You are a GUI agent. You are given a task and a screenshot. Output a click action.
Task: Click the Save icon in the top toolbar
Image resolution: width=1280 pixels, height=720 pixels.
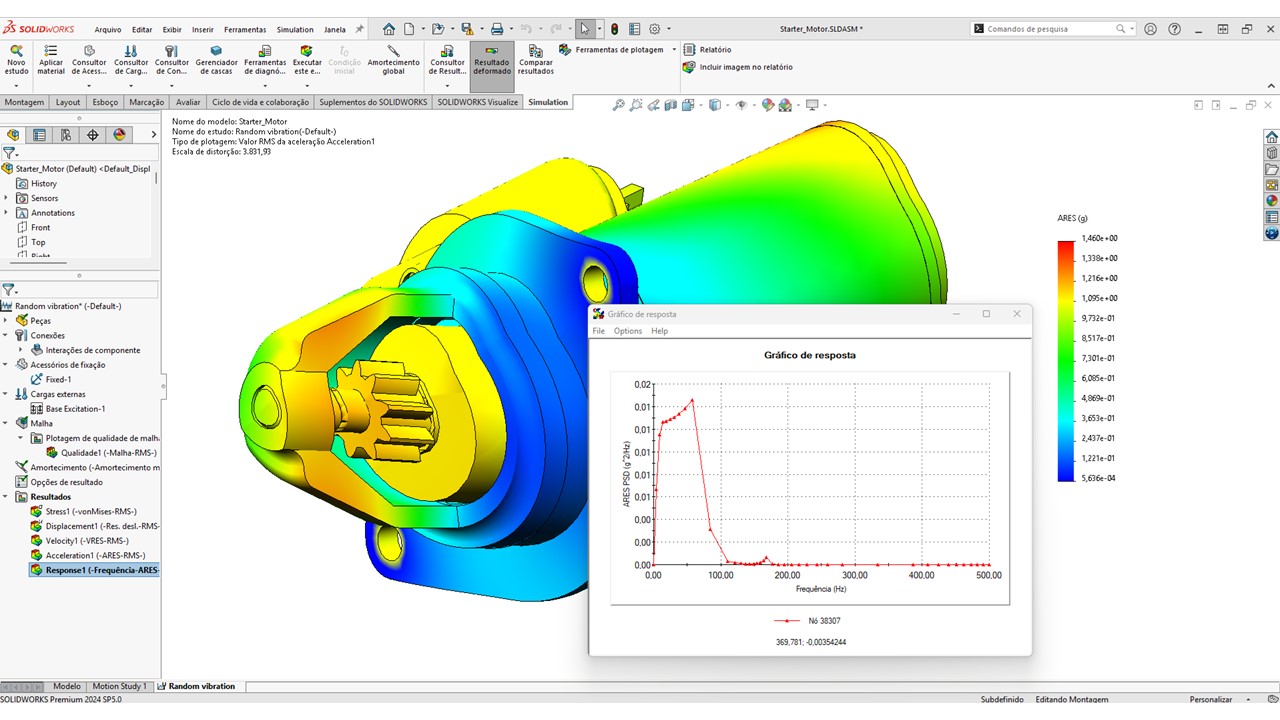point(467,29)
